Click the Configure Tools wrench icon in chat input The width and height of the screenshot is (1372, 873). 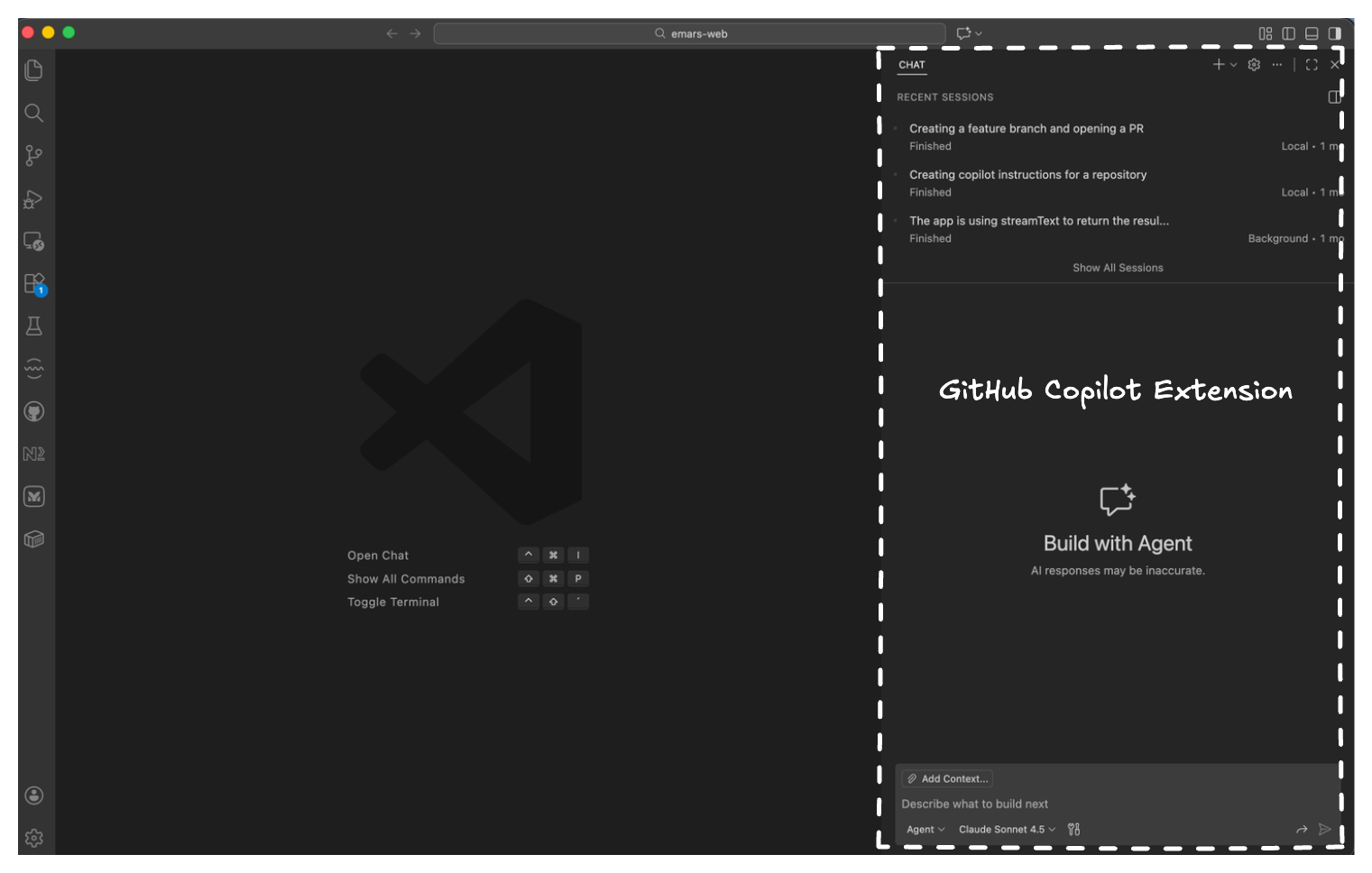(1073, 829)
